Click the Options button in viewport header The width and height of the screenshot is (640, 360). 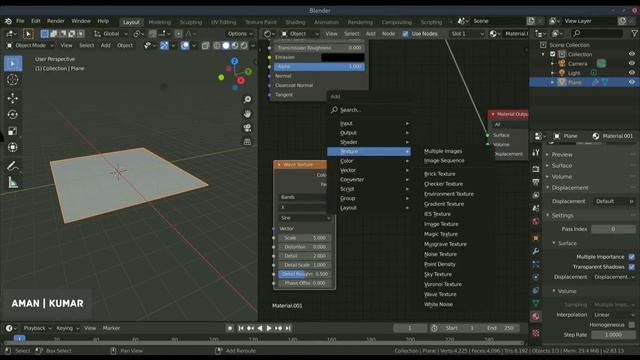tap(240, 34)
